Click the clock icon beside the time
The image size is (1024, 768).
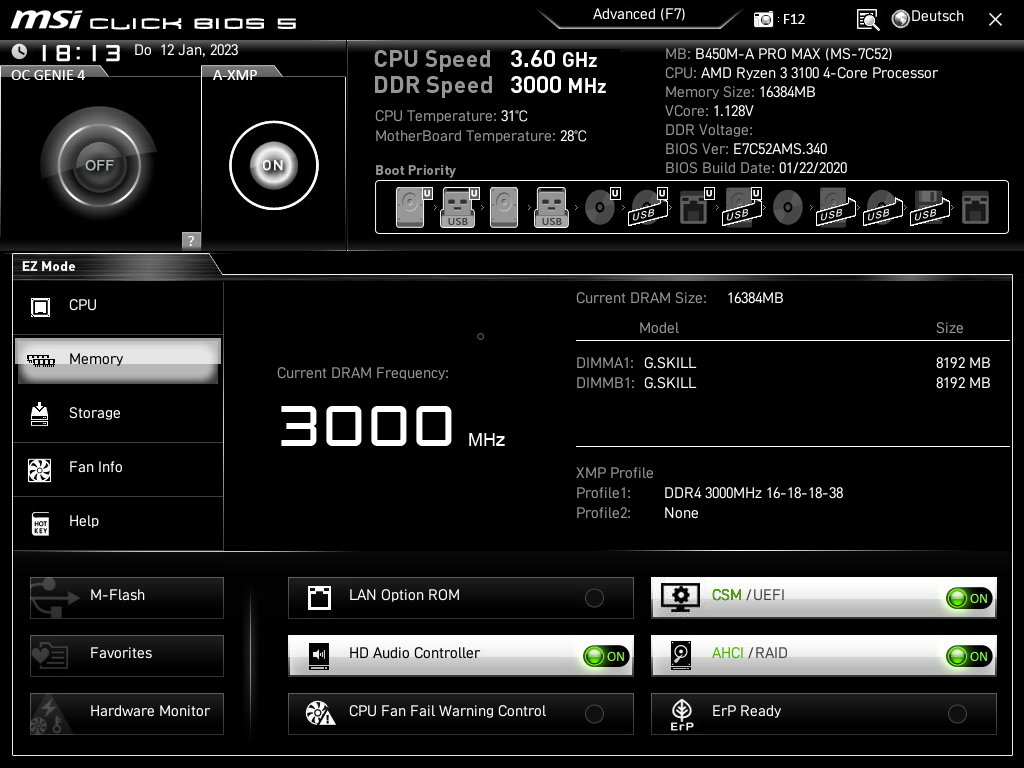(x=20, y=51)
